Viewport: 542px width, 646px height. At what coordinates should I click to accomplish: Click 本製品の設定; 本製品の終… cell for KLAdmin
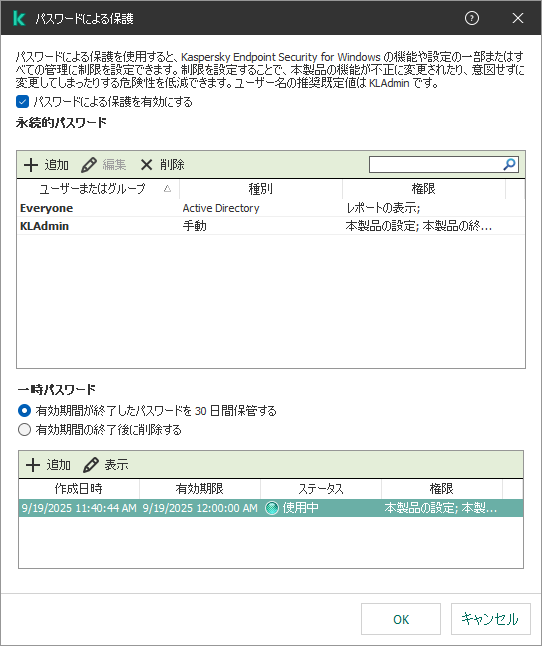click(418, 226)
